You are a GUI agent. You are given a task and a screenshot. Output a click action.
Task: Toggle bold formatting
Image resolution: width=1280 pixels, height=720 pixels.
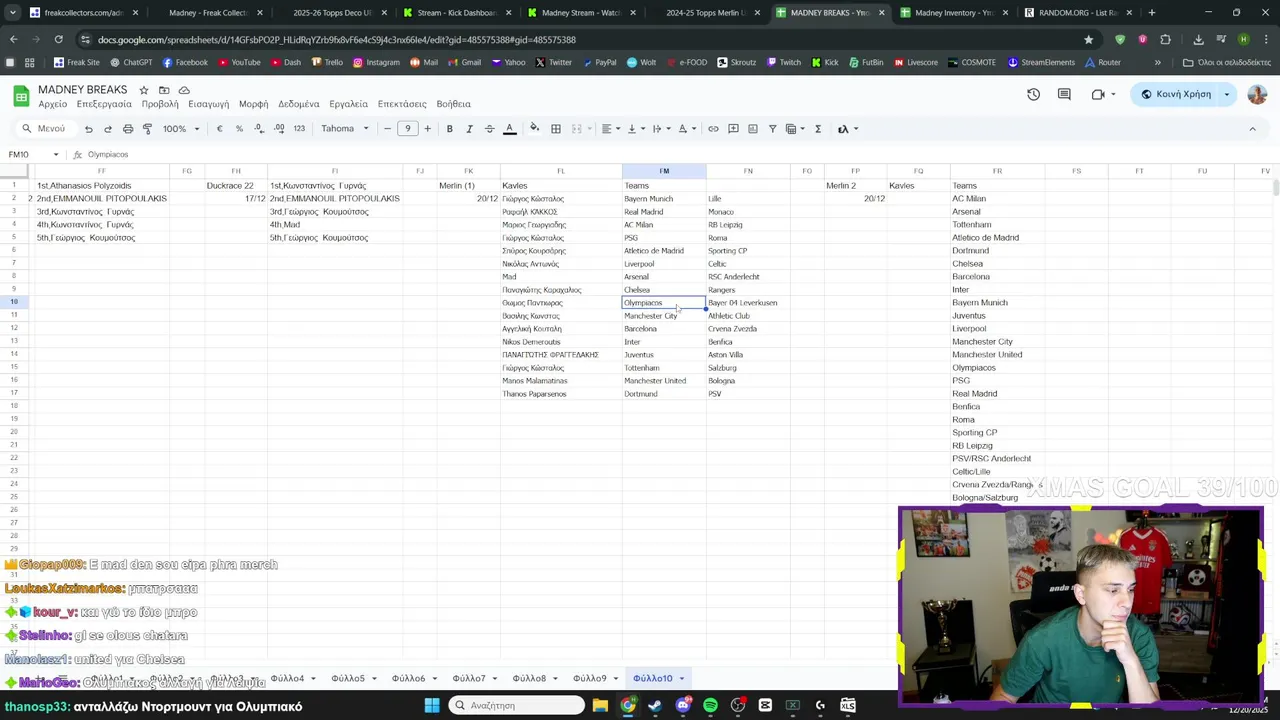(449, 129)
